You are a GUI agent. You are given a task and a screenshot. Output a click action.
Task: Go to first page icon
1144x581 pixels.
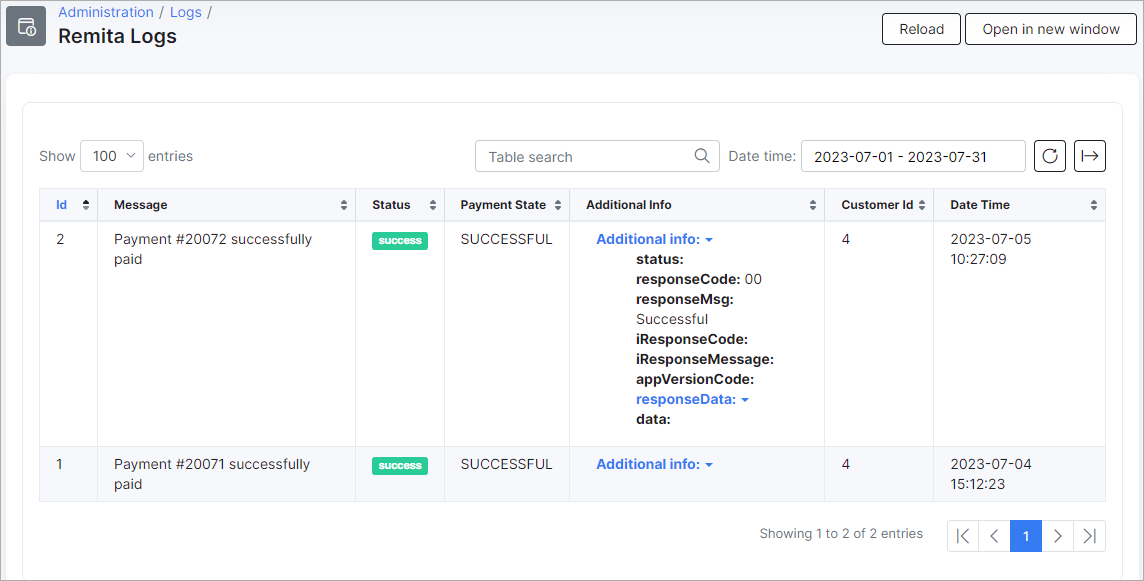click(x=963, y=536)
